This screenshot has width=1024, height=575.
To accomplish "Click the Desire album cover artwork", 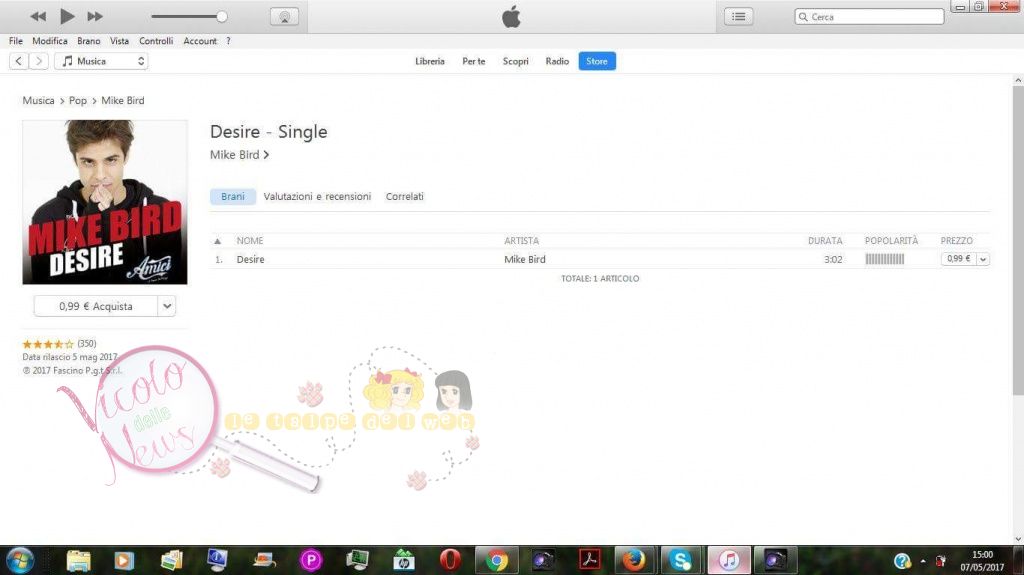I will pos(104,202).
